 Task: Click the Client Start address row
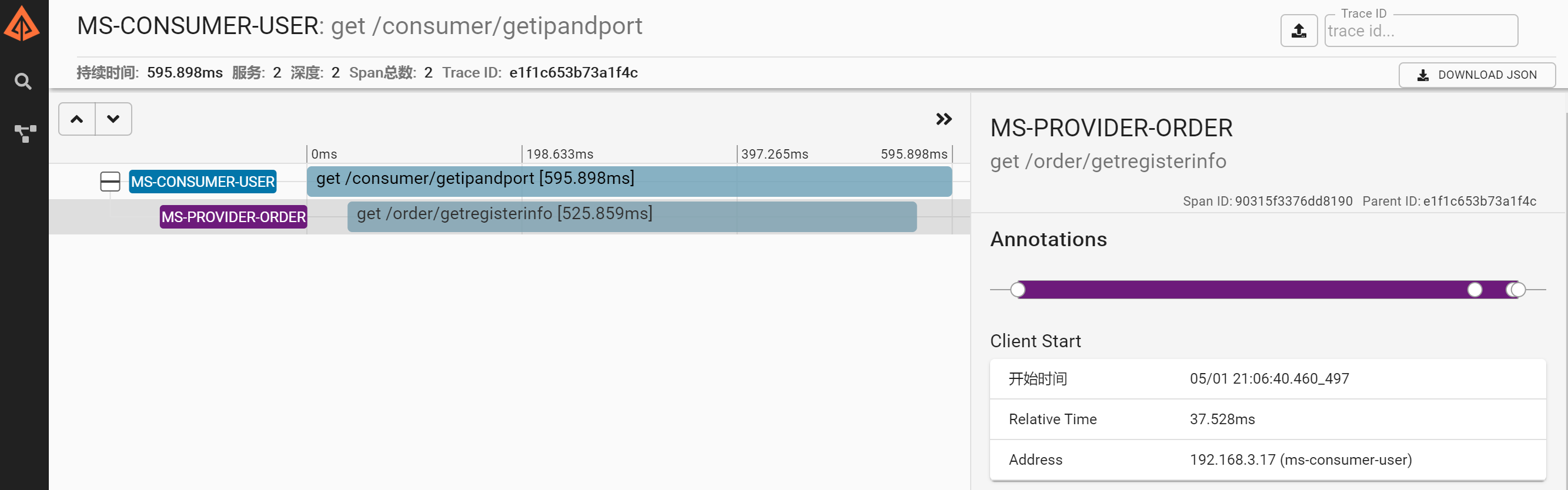1268,459
